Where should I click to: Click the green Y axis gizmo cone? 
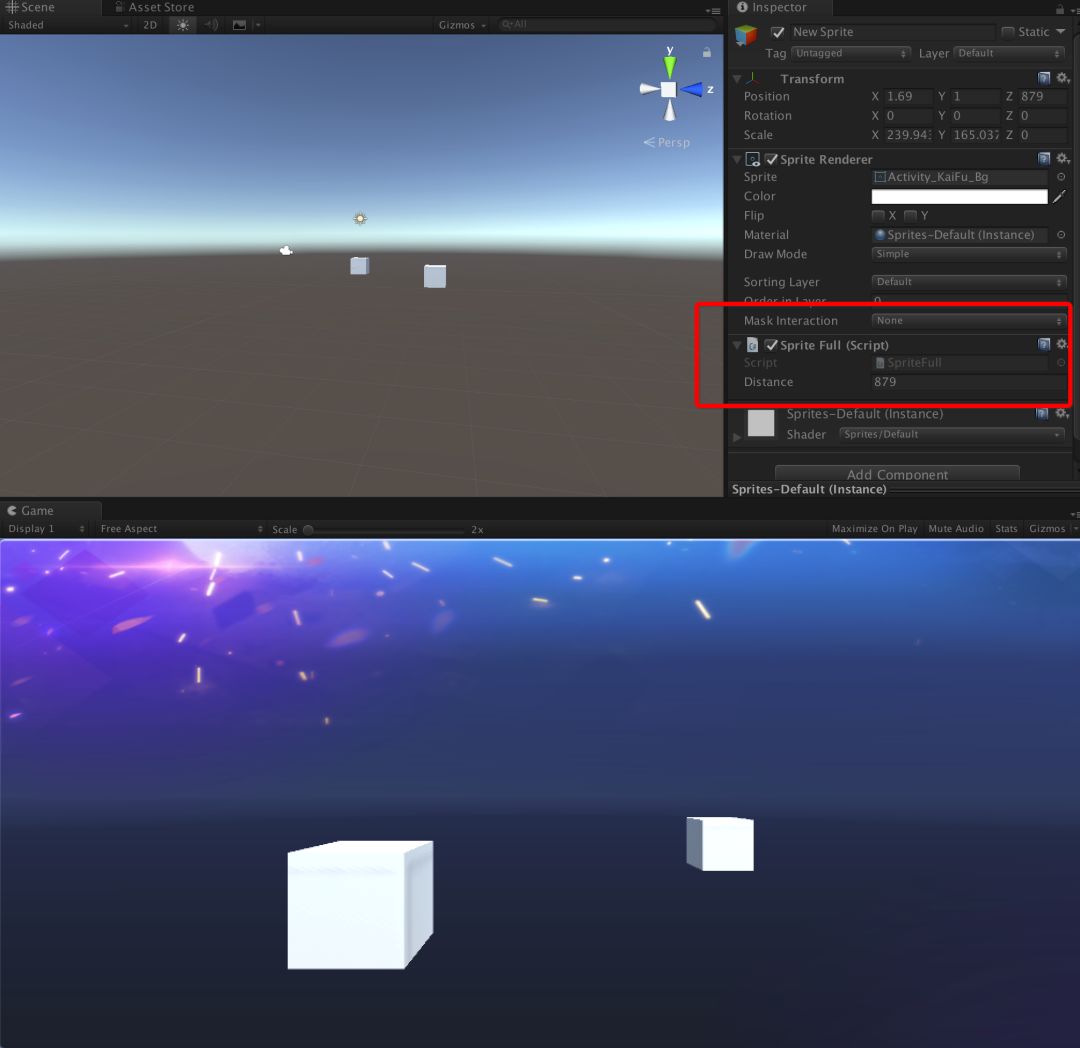(x=669, y=67)
